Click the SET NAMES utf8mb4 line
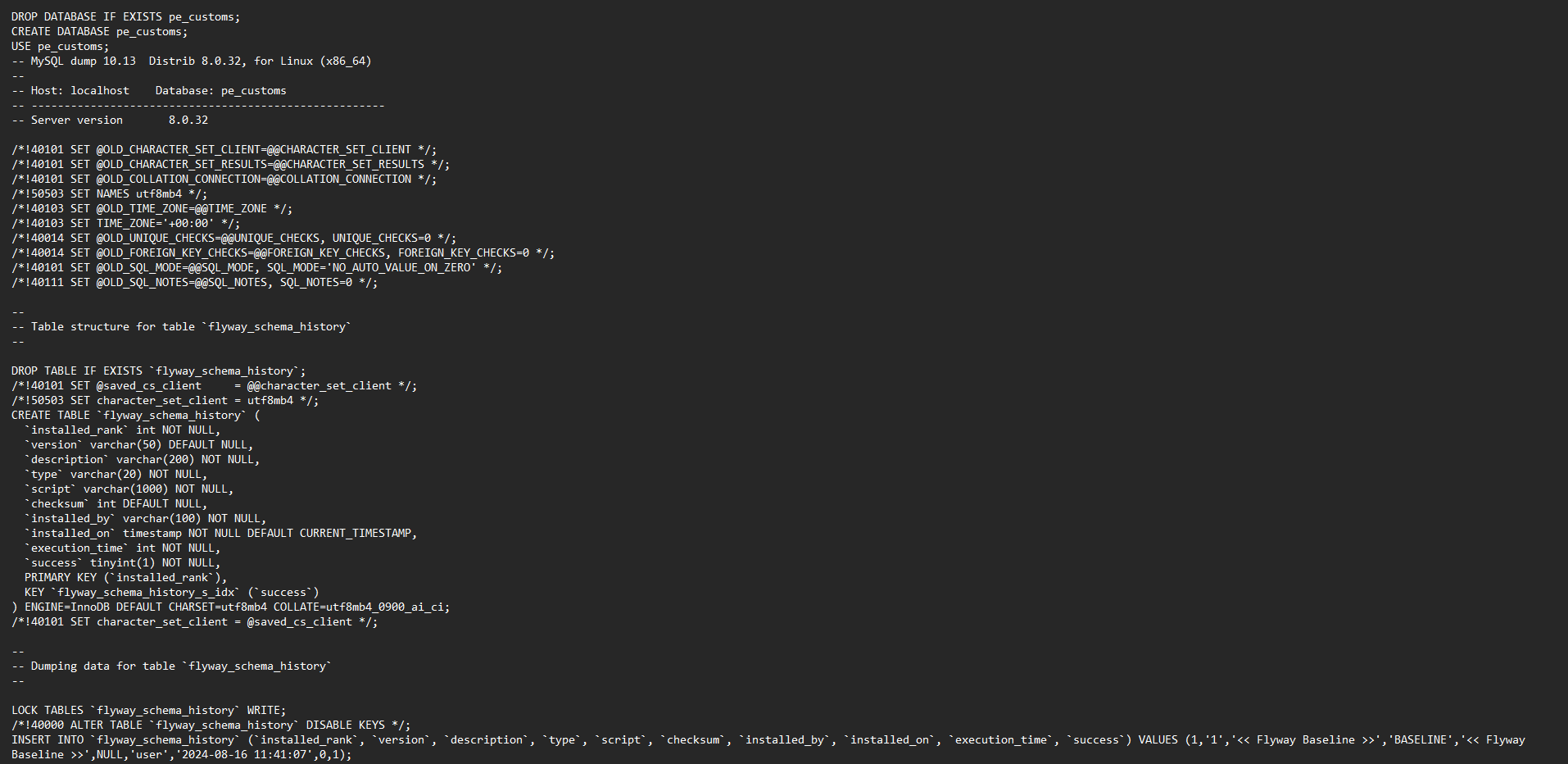This screenshot has height=764, width=1568. pos(110,193)
